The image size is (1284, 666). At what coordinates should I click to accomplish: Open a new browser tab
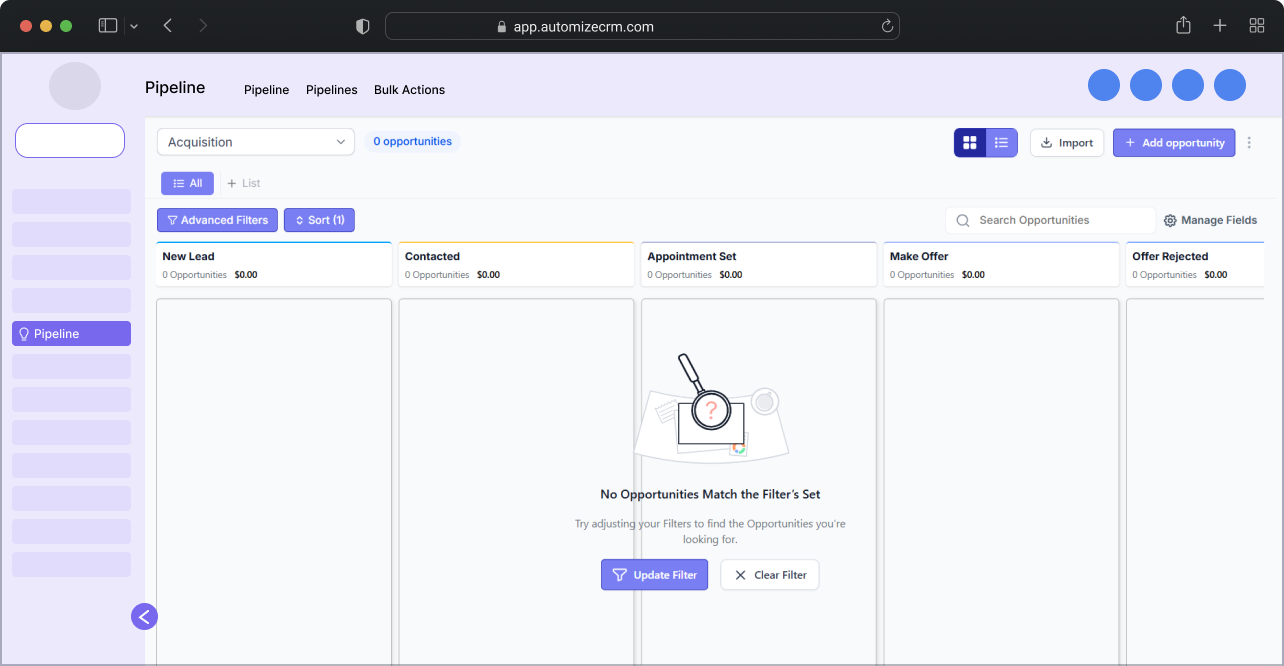pyautogui.click(x=1220, y=26)
